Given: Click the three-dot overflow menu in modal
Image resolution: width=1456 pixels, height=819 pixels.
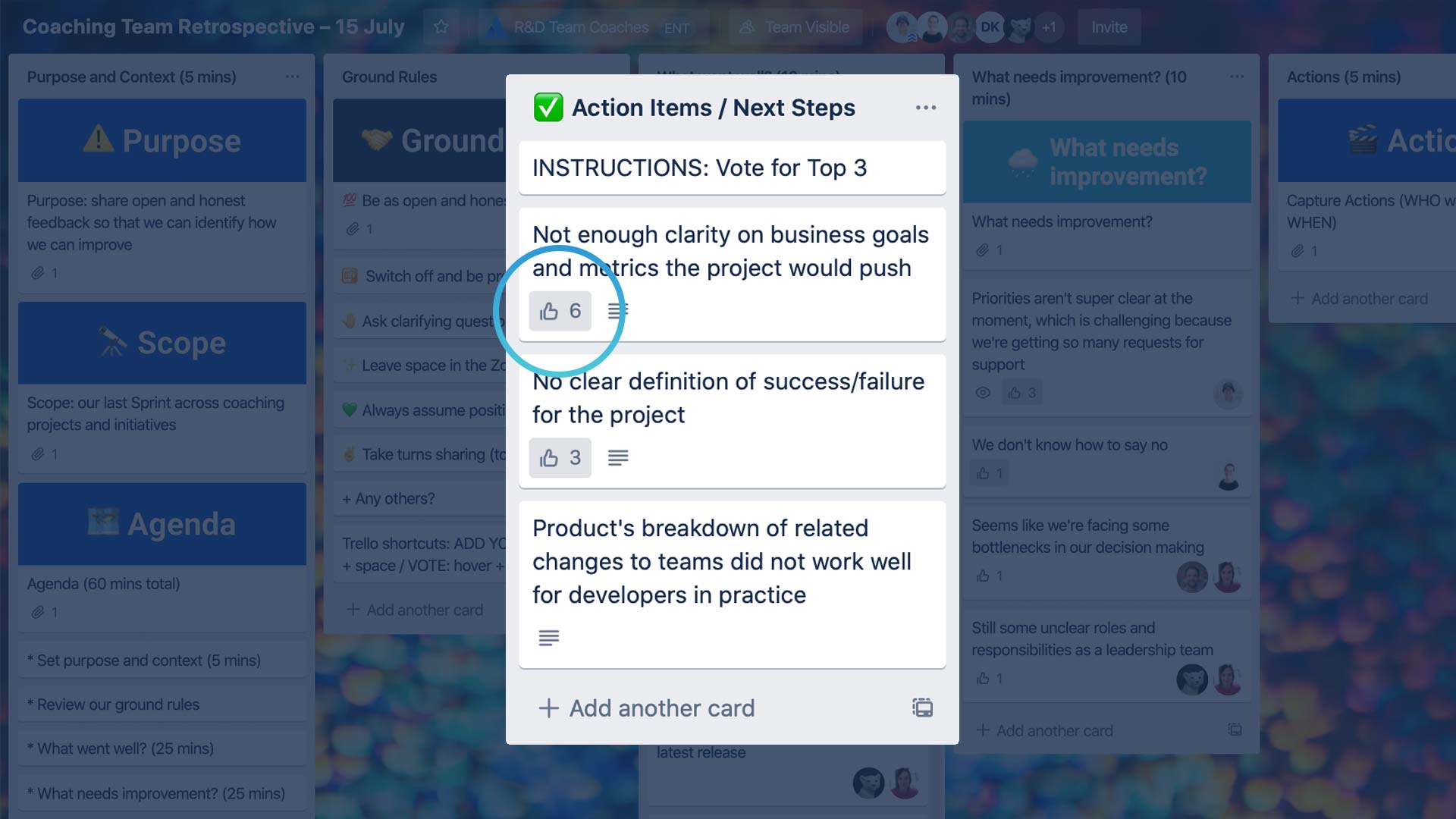Looking at the screenshot, I should [925, 107].
